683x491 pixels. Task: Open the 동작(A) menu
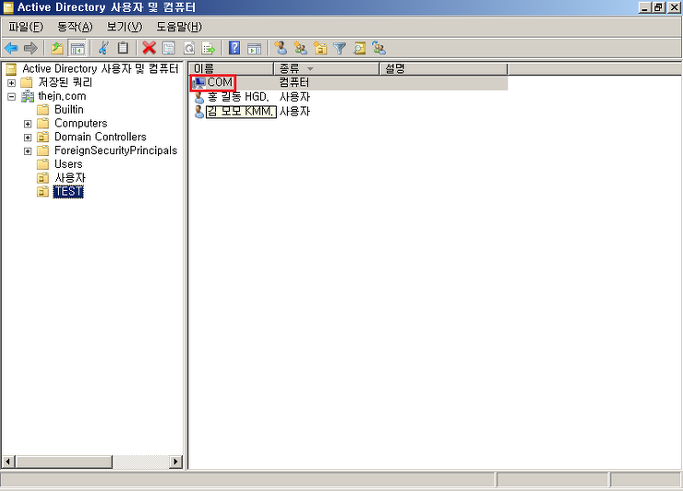click(x=75, y=27)
